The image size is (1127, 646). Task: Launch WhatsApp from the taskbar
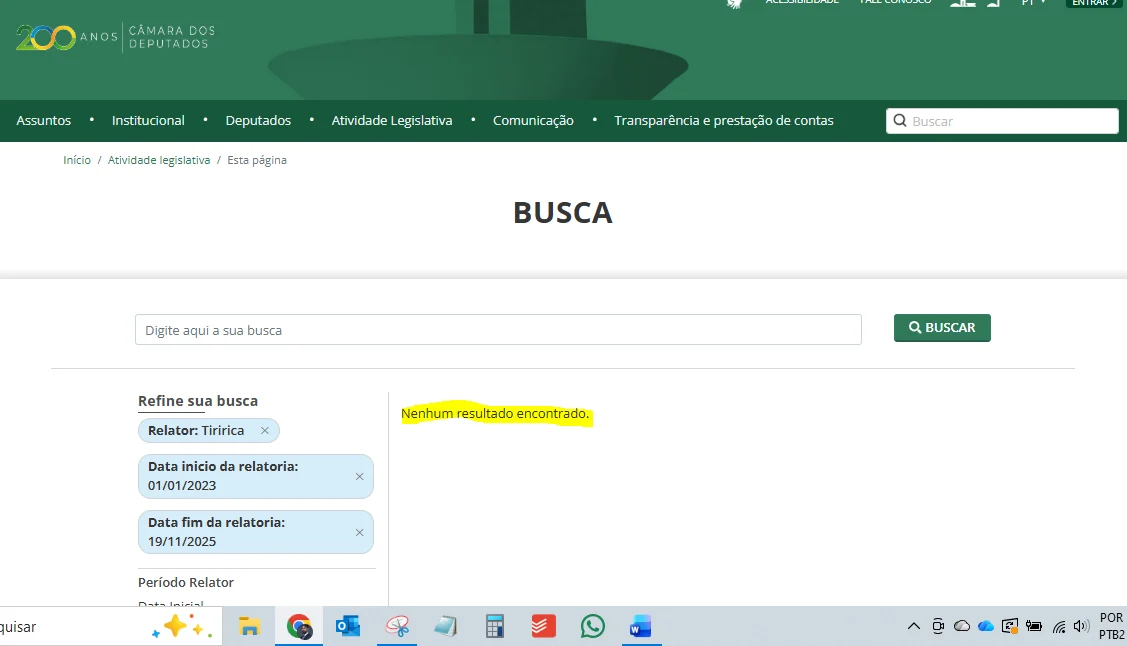(593, 627)
